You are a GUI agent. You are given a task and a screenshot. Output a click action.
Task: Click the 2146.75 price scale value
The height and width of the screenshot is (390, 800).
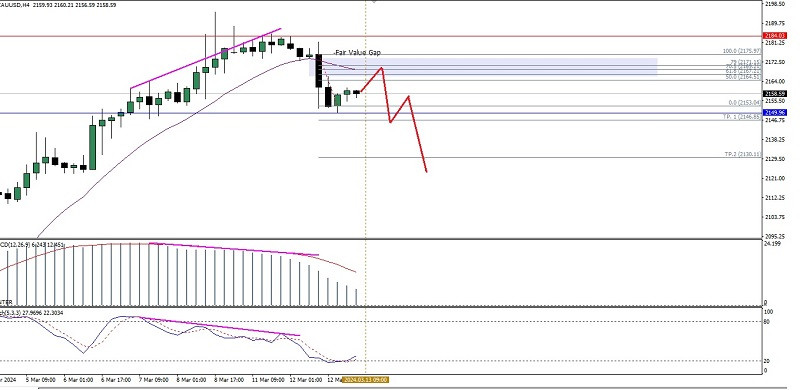pos(774,120)
